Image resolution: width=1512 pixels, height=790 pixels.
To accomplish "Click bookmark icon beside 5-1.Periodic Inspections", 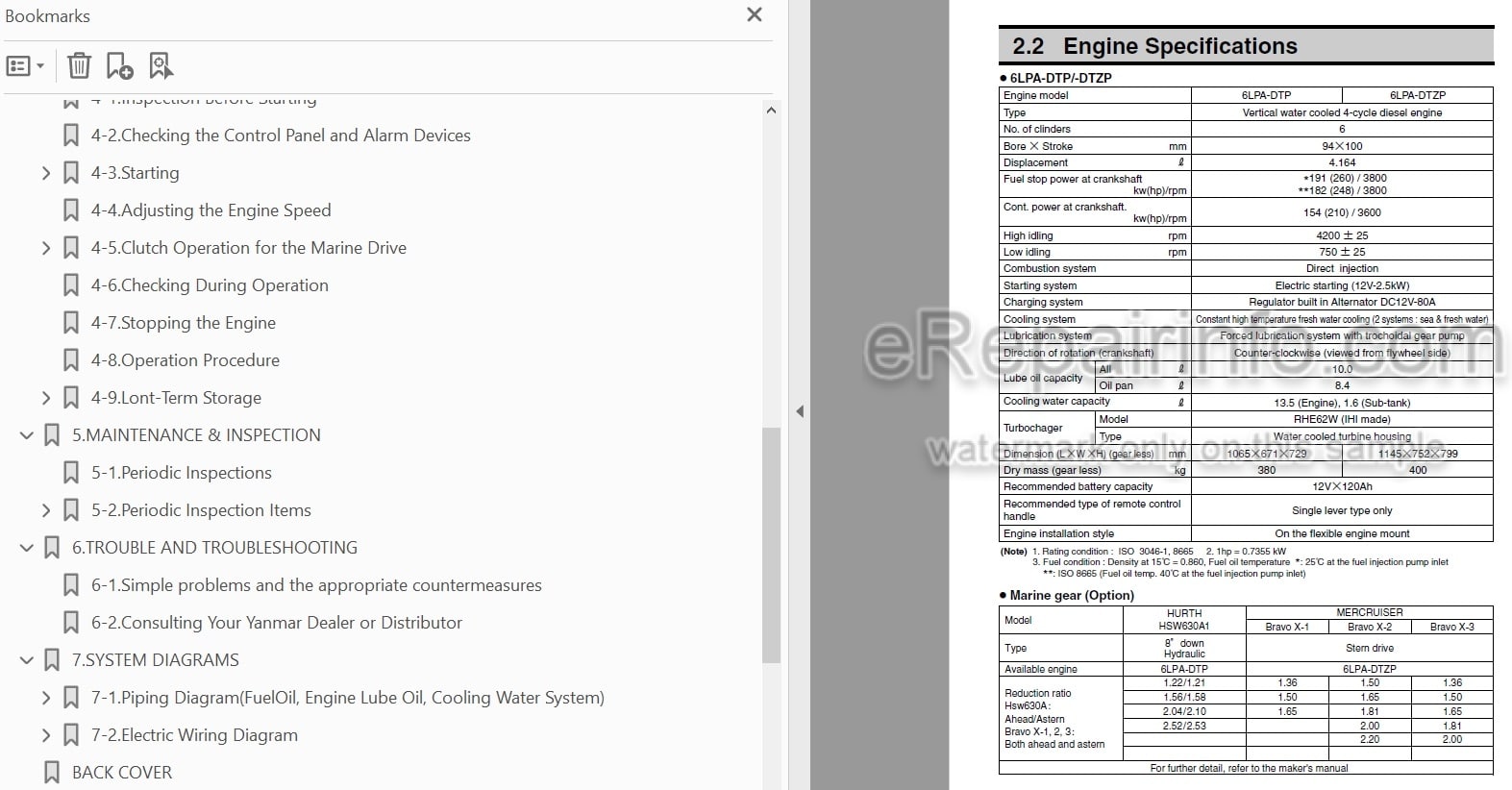I will coord(71,473).
